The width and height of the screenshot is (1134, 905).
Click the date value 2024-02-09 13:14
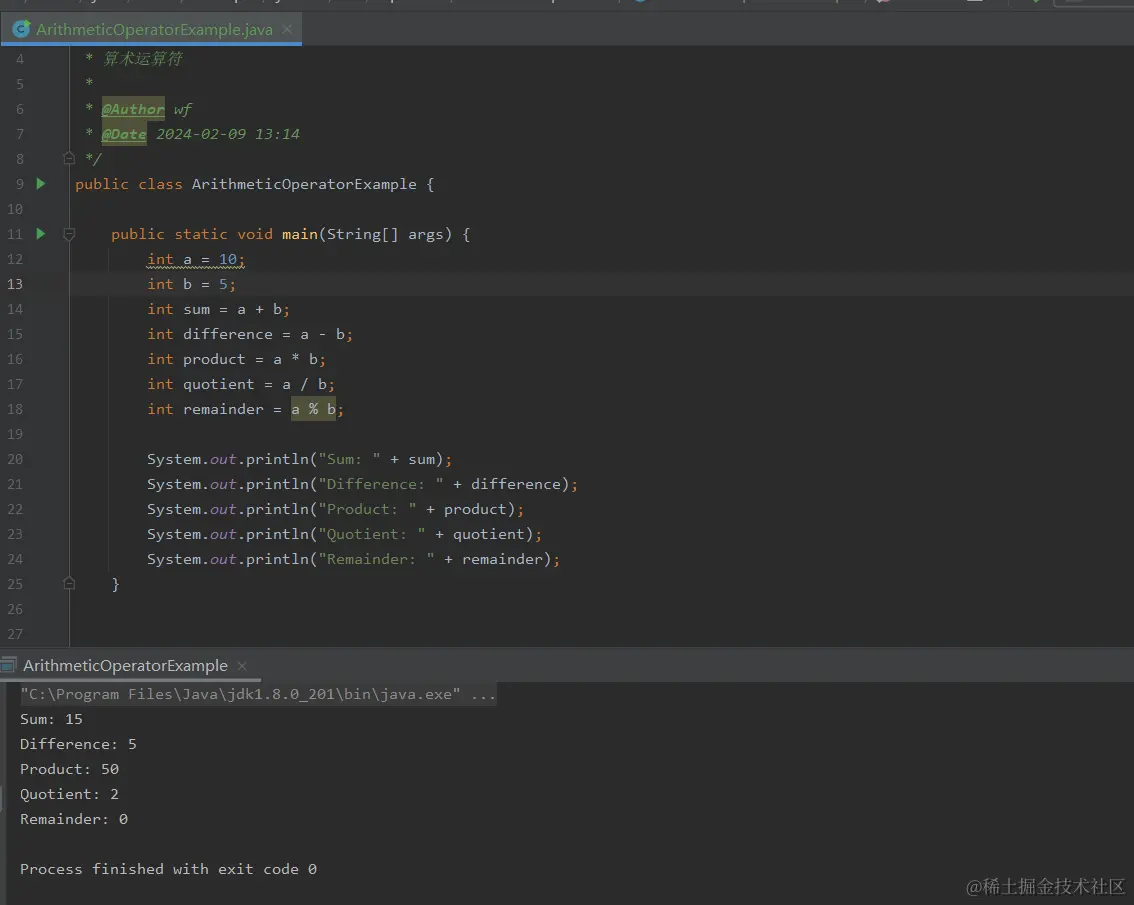228,134
